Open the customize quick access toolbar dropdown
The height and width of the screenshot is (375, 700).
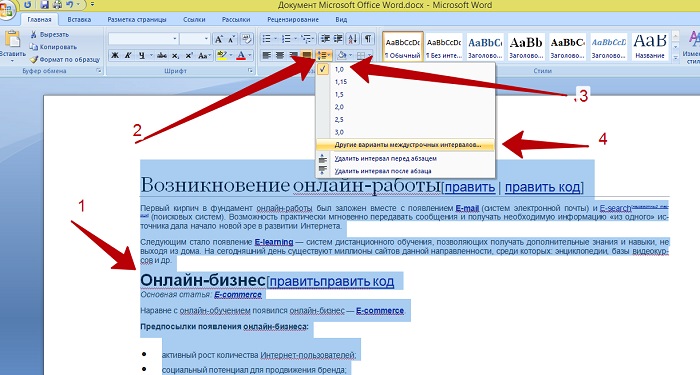tap(92, 5)
